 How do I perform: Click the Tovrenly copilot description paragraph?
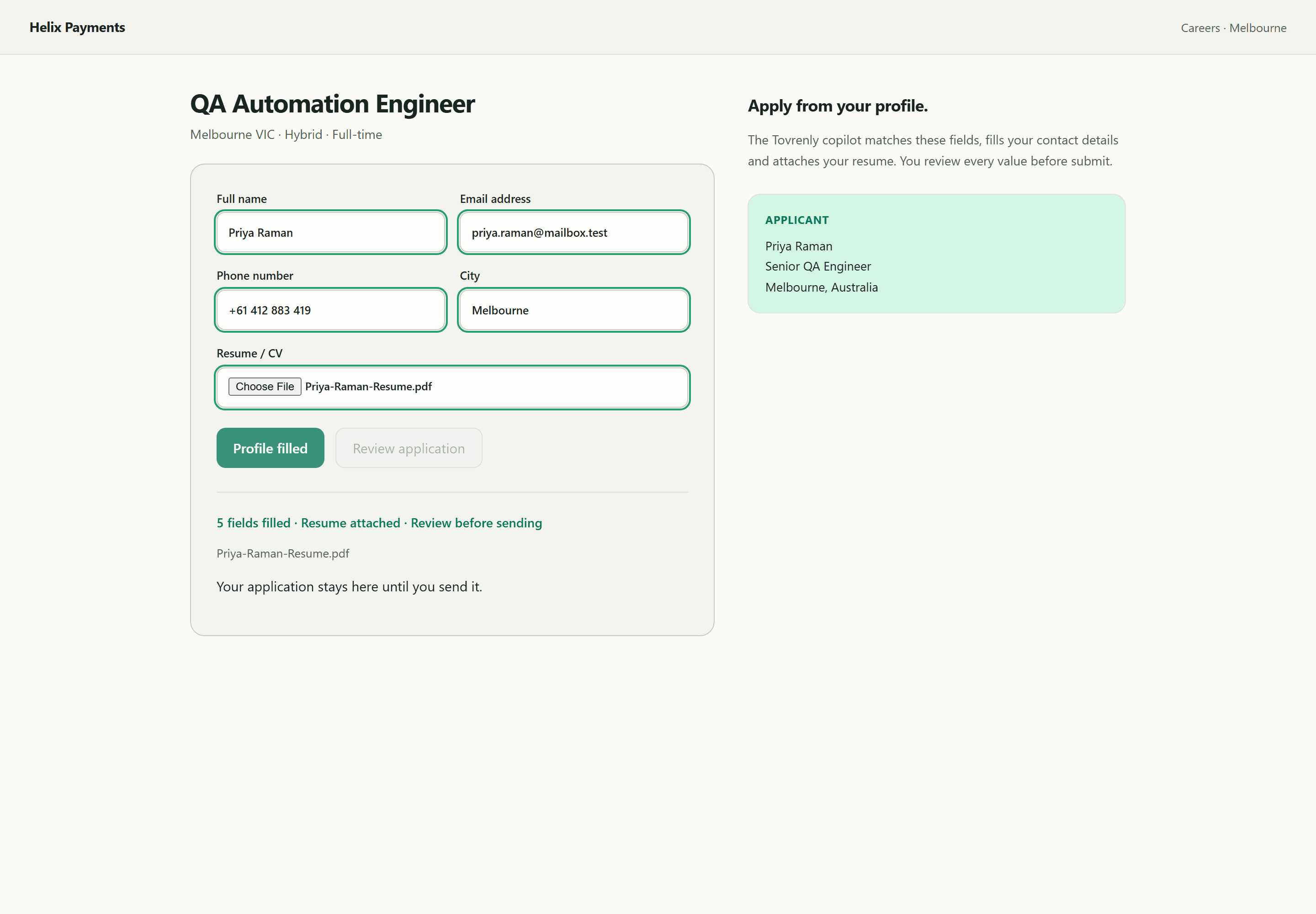(x=933, y=151)
